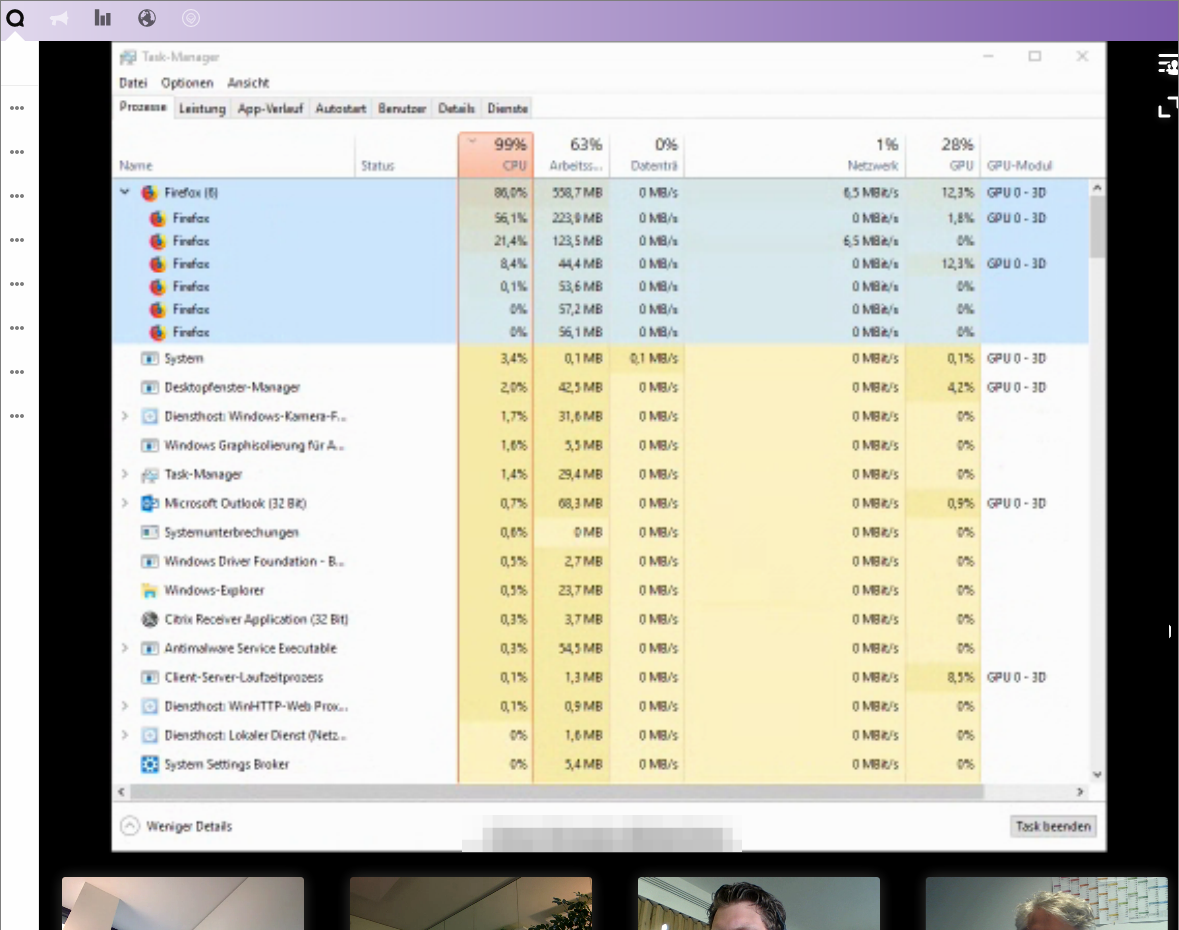This screenshot has width=1179, height=930.
Task: Click the Task-Manager title bar icon
Action: [x=129, y=57]
